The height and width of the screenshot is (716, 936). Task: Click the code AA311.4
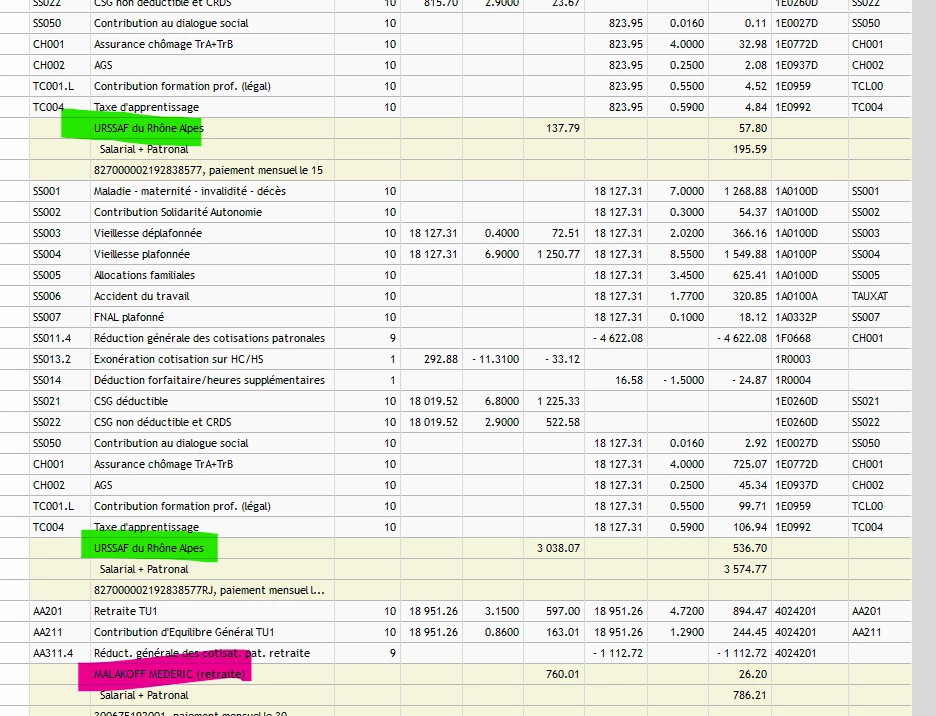53,653
